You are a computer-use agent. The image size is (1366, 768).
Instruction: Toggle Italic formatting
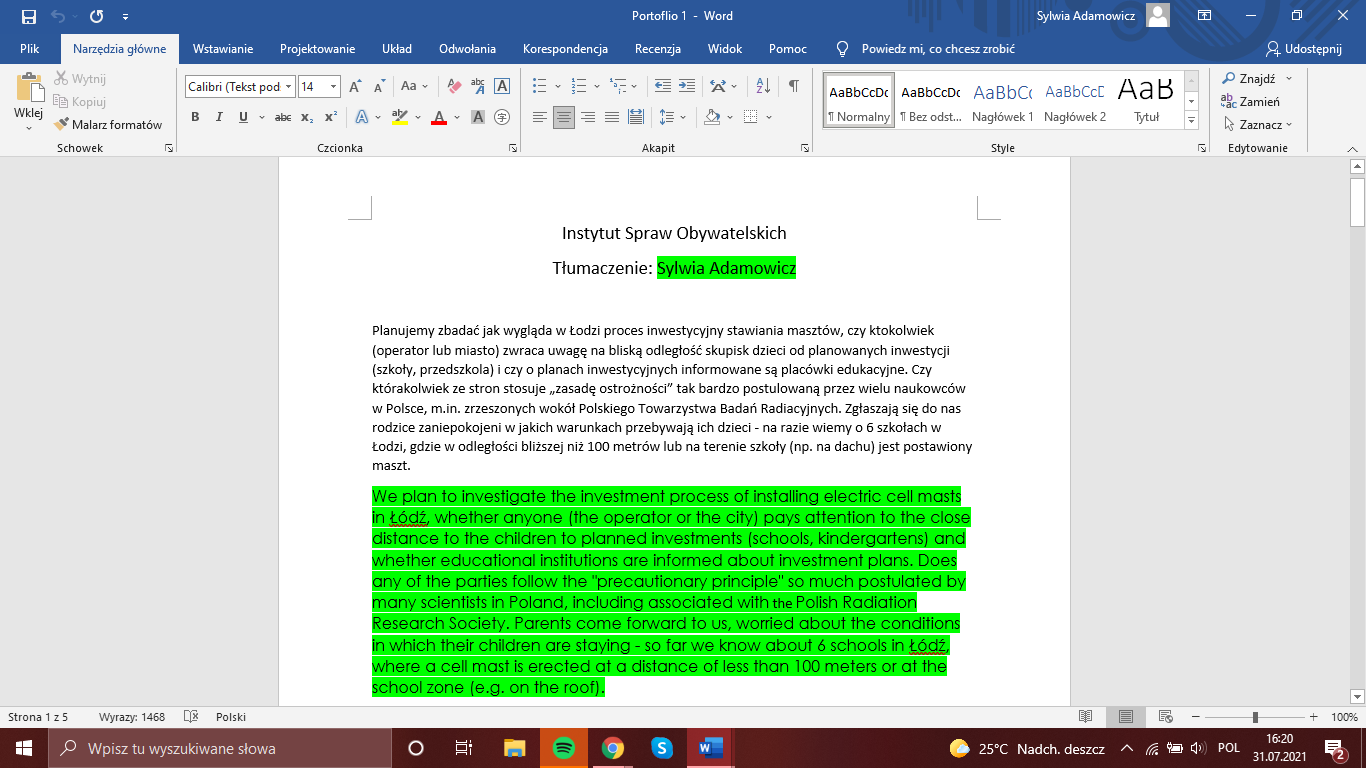[219, 117]
